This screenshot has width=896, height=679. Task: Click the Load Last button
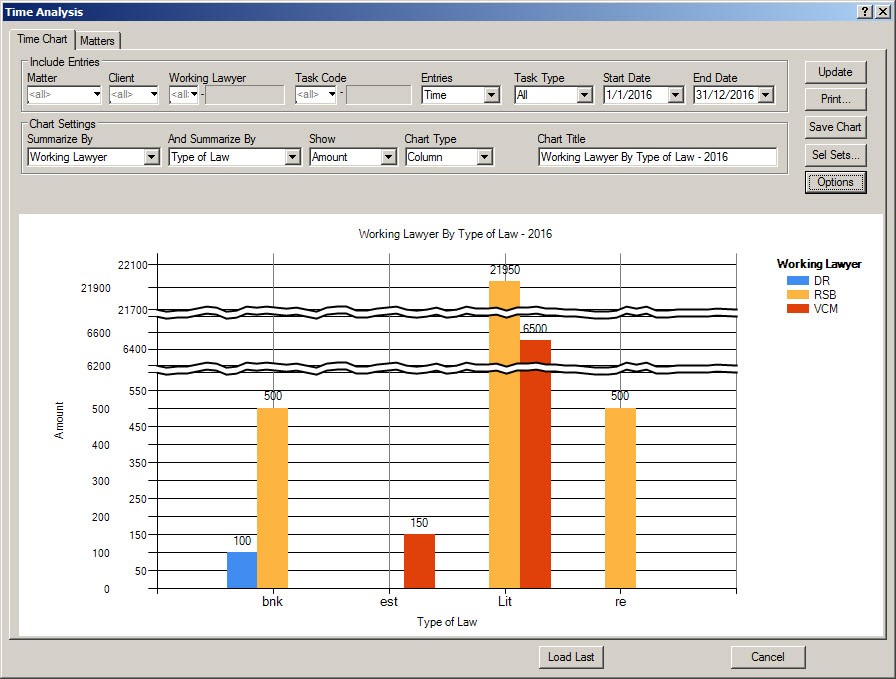click(x=571, y=657)
